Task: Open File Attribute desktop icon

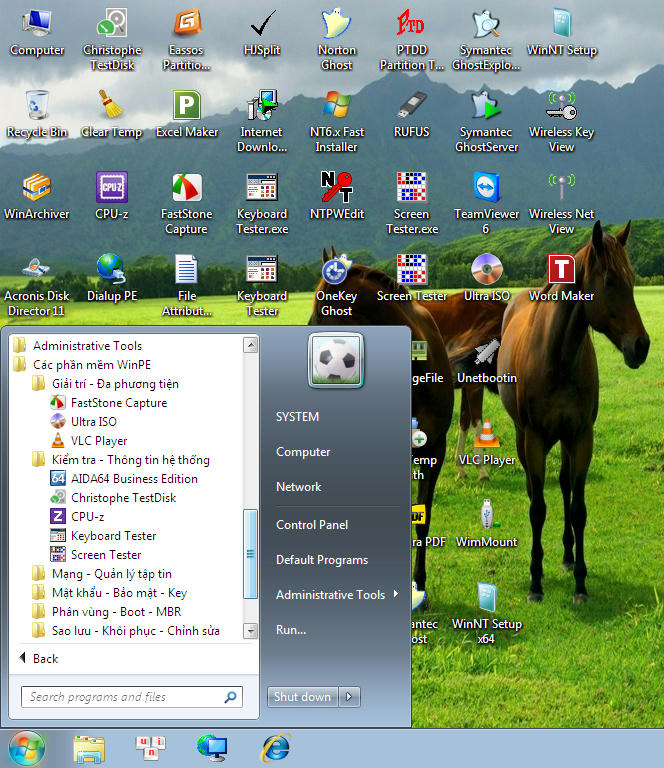Action: (187, 285)
